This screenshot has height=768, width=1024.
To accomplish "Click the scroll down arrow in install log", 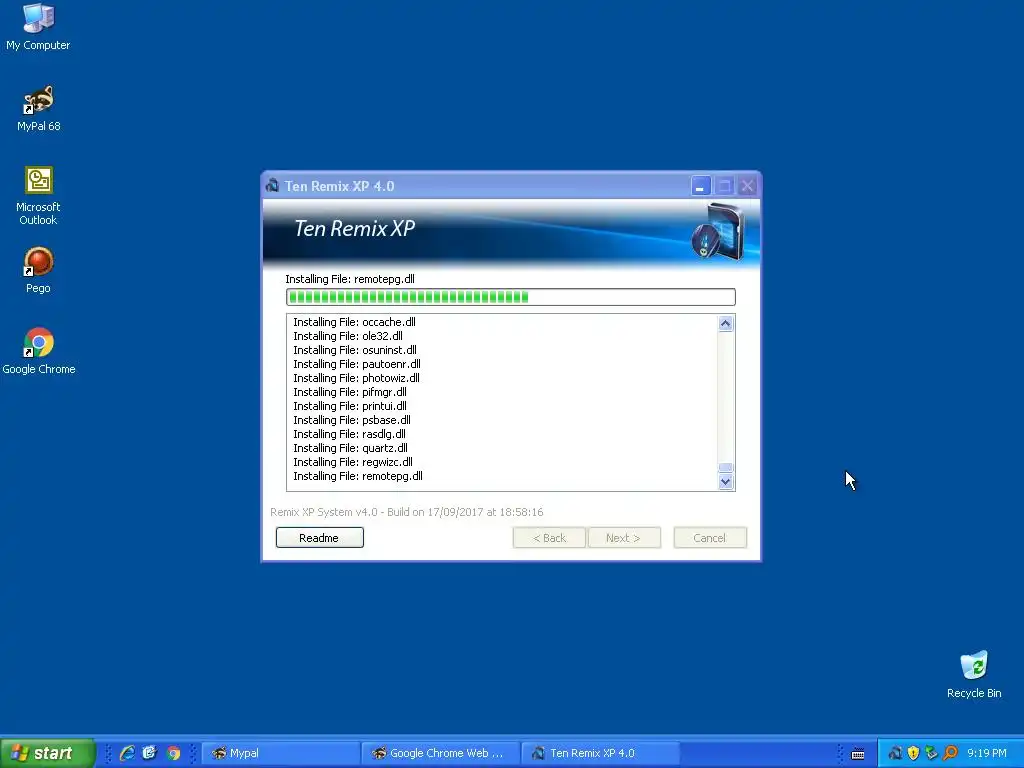I will [726, 482].
